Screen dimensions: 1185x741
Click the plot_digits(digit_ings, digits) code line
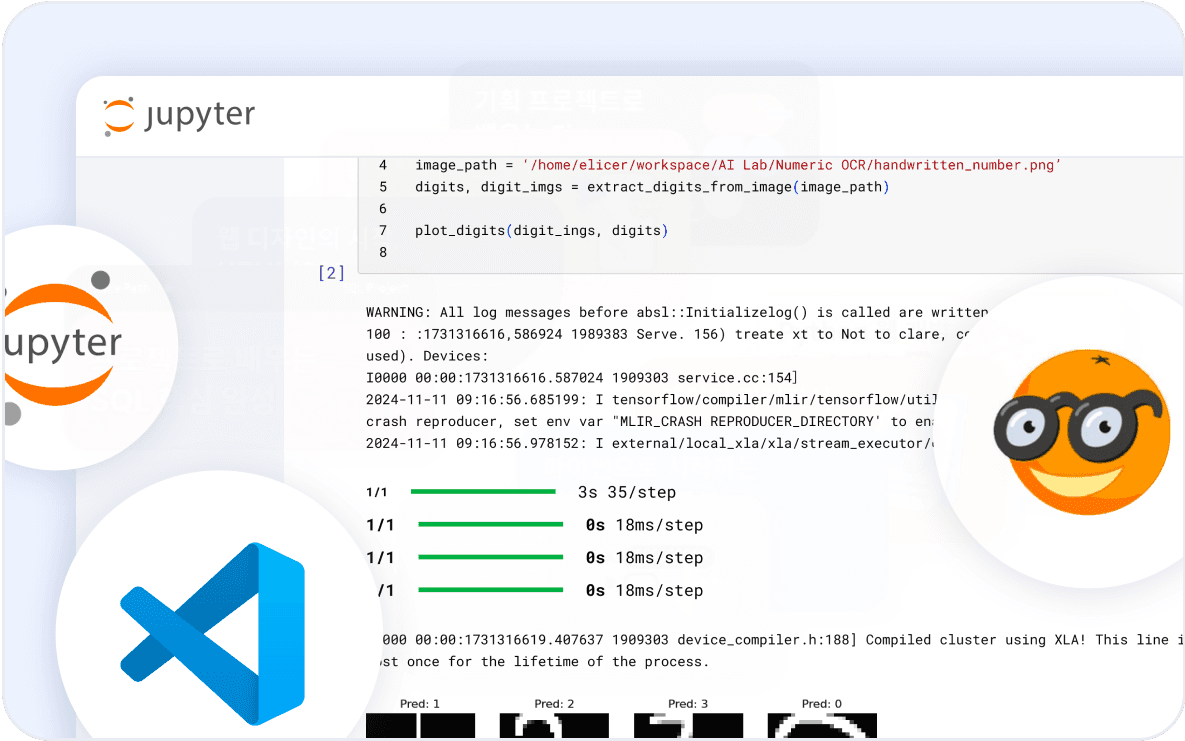tap(541, 231)
